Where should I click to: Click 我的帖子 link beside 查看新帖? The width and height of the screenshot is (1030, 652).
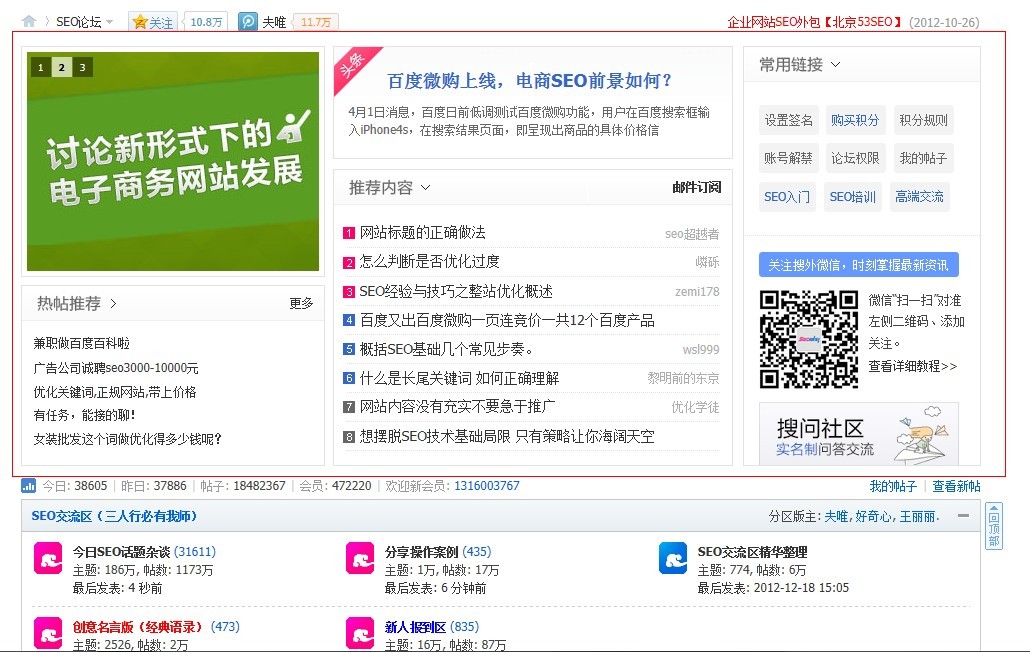893,487
